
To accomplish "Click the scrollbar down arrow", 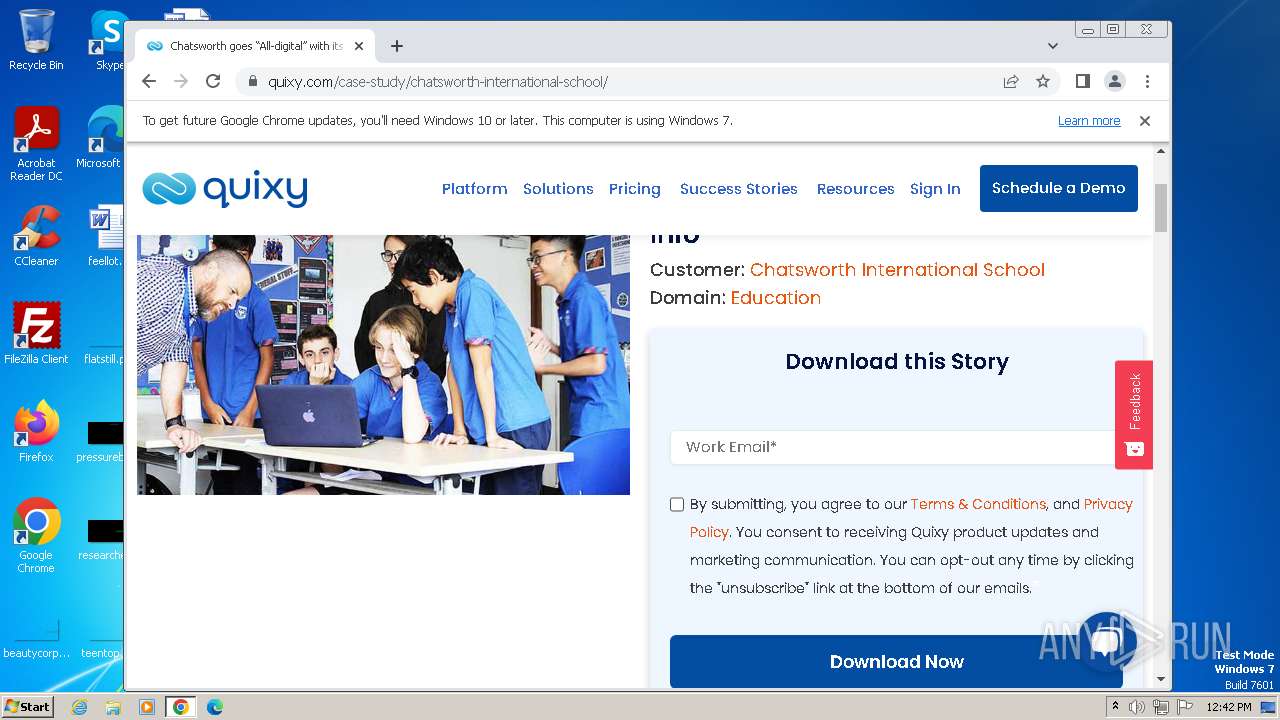I will [x=1161, y=679].
